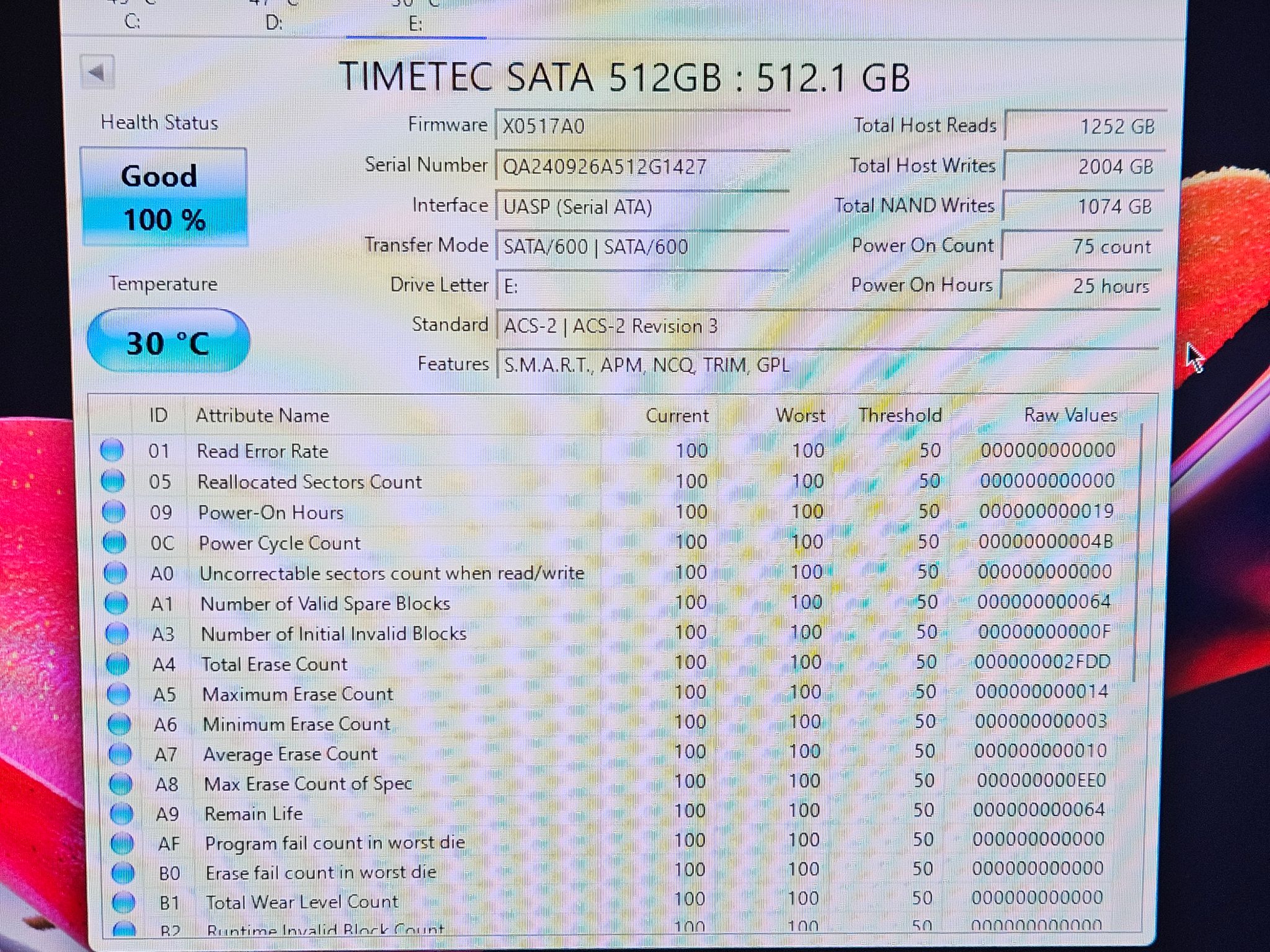1270x952 pixels.
Task: Click the status icon for Erase fail count
Action: [123, 873]
